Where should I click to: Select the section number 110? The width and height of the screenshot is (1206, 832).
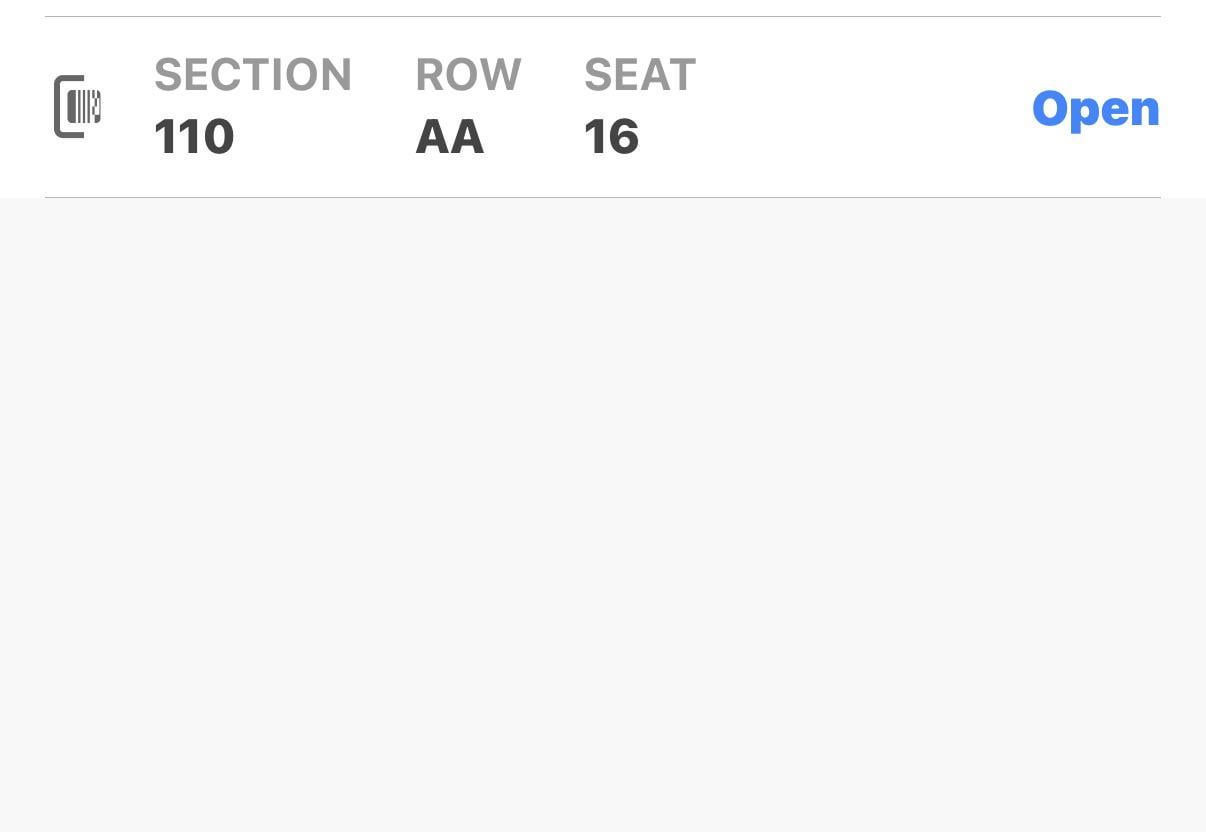pos(194,137)
